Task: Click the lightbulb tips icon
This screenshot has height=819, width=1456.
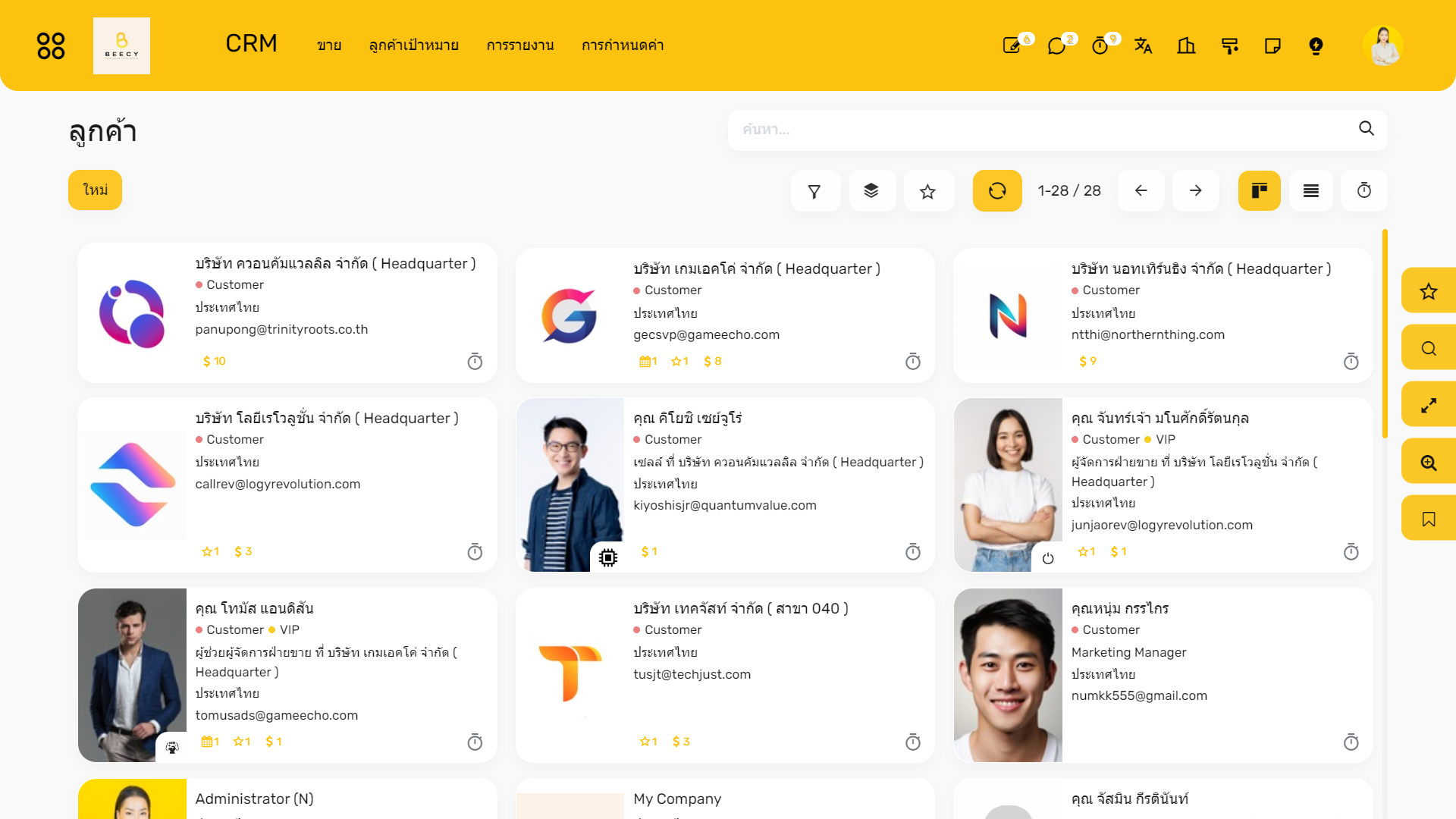Action: pyautogui.click(x=1316, y=45)
